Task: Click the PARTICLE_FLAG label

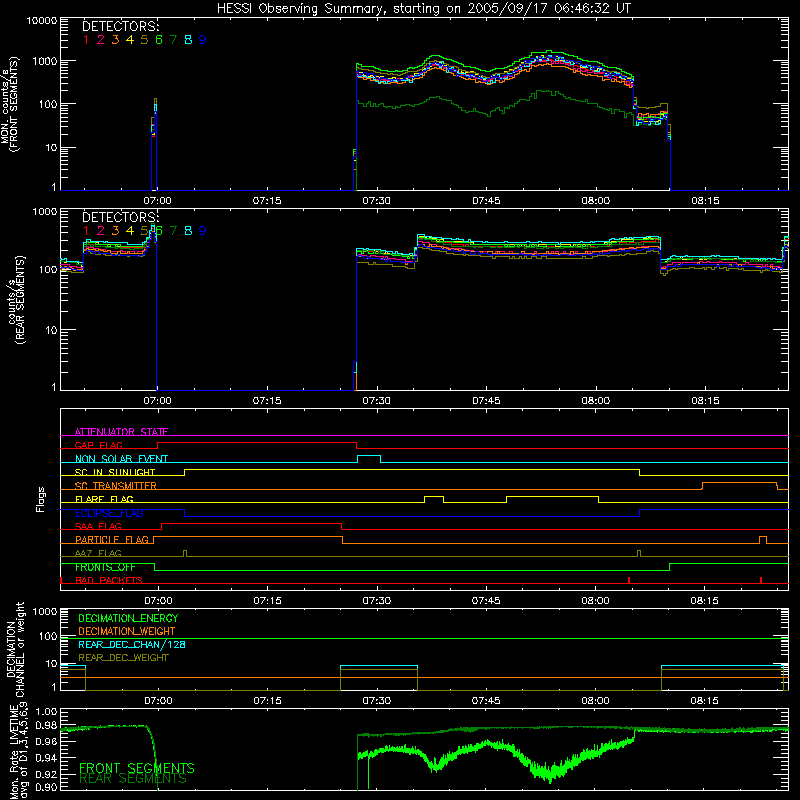Action: pos(112,540)
